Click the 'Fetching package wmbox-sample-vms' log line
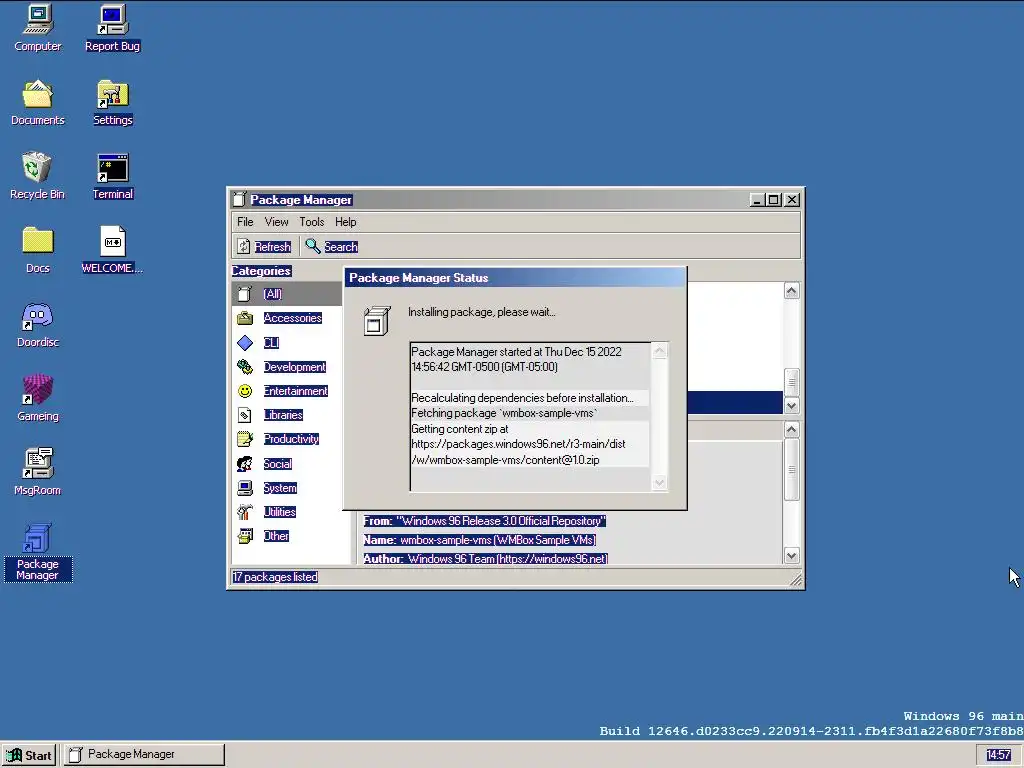1024x768 pixels. pos(504,413)
